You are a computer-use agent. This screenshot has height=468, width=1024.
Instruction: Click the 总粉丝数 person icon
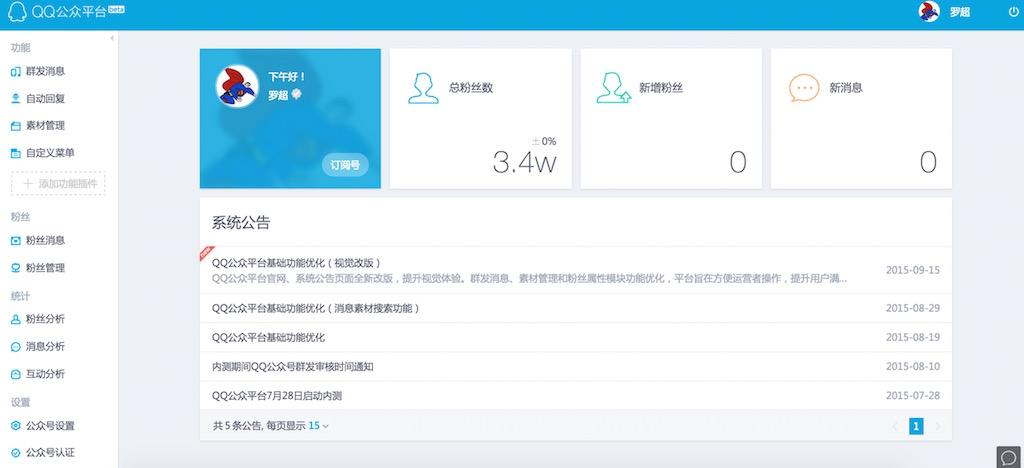point(423,88)
